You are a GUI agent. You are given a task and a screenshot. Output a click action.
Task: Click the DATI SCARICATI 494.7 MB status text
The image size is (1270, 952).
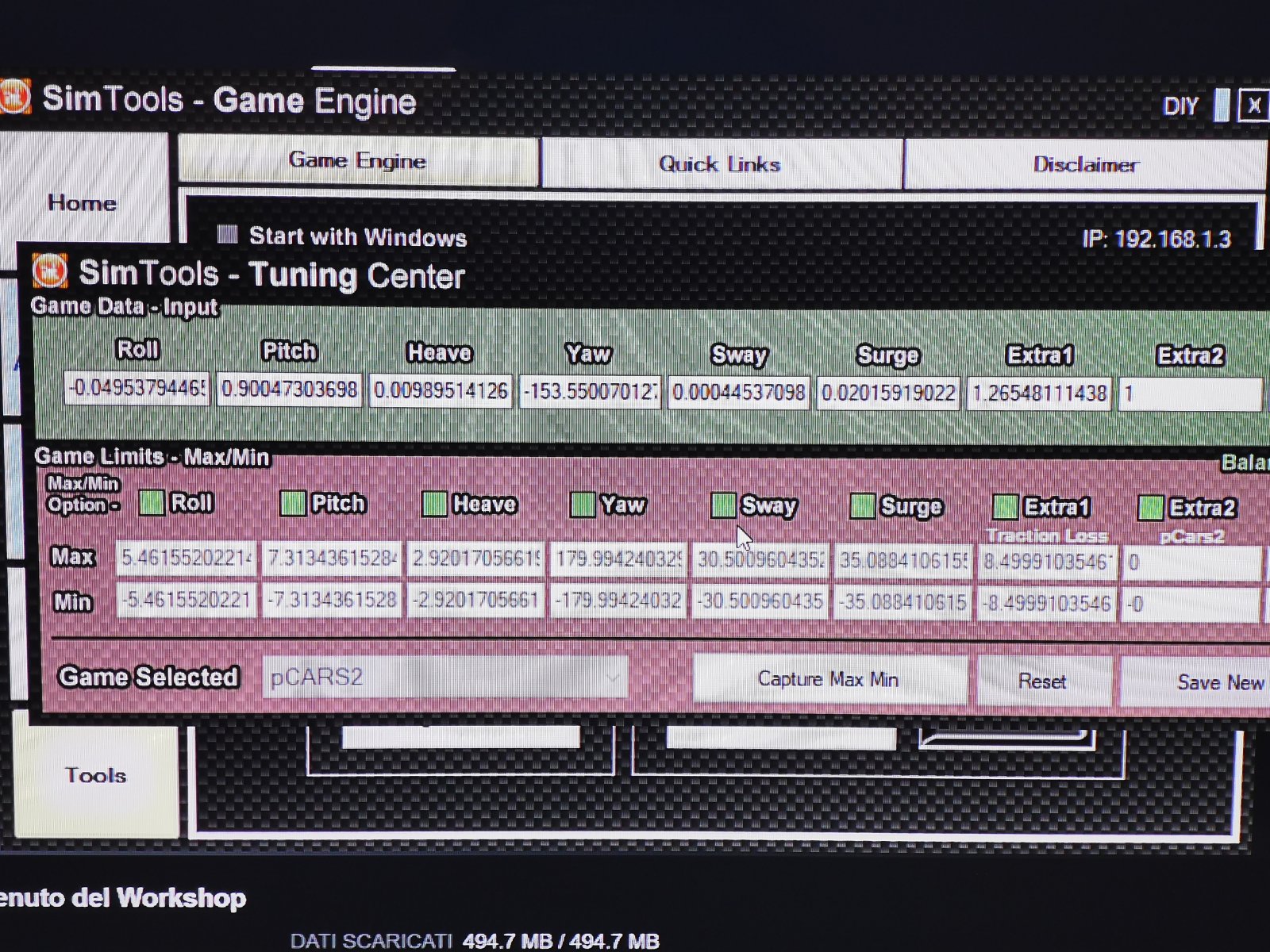click(x=475, y=941)
